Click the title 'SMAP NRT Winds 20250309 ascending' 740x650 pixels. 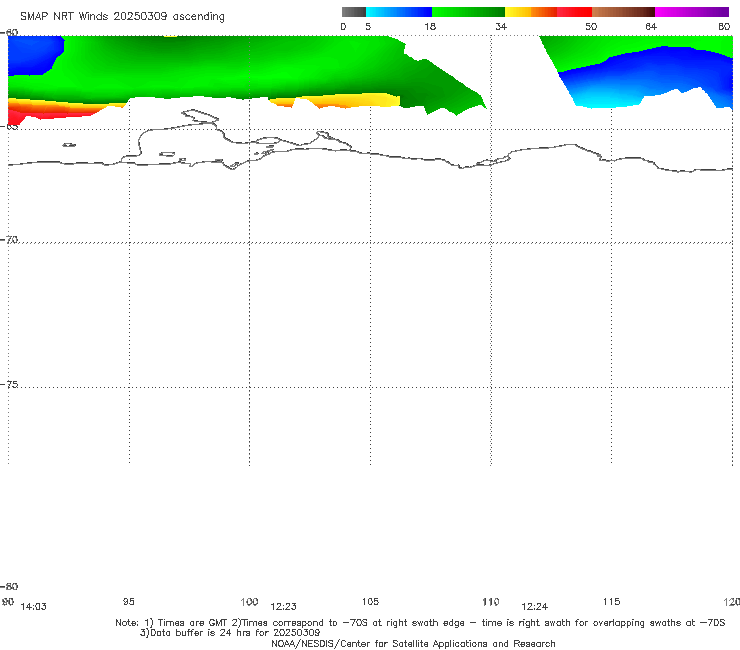click(x=122, y=16)
